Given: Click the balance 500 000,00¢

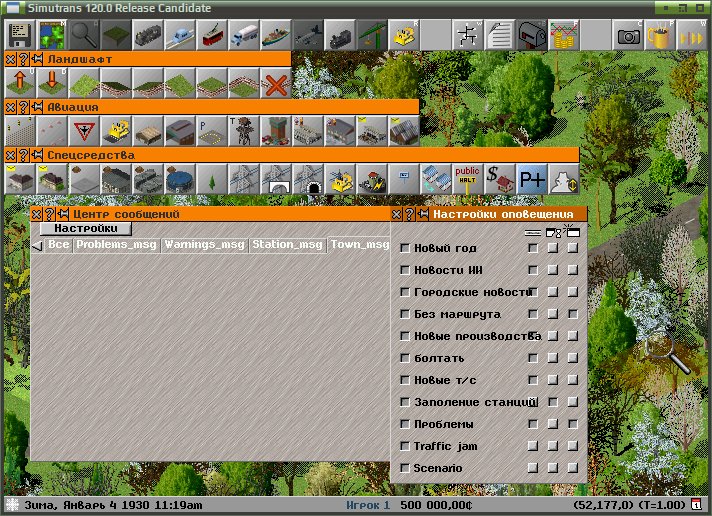Looking at the screenshot, I should (x=436, y=505).
